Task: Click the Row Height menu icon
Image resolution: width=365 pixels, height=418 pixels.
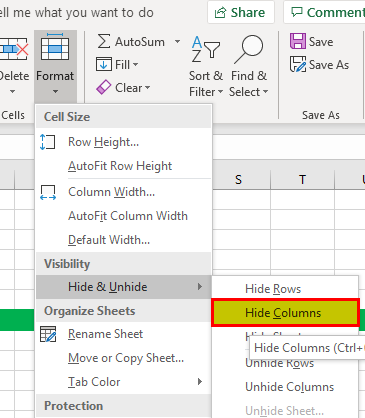Action: 47,142
